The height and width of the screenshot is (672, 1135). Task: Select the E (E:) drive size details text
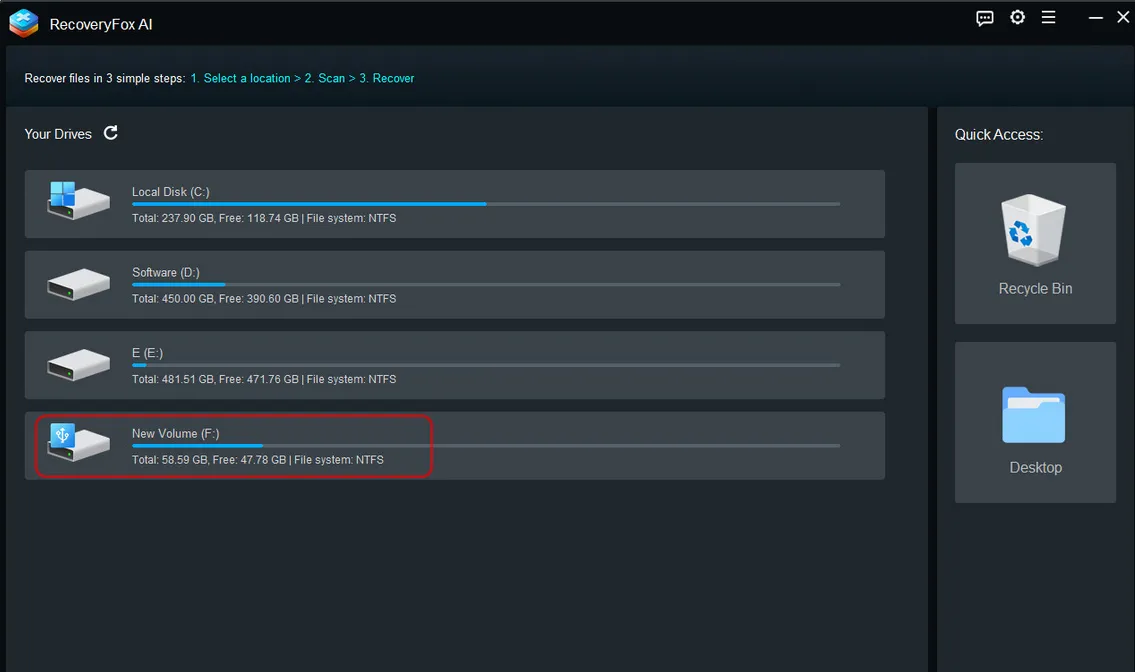coord(264,379)
